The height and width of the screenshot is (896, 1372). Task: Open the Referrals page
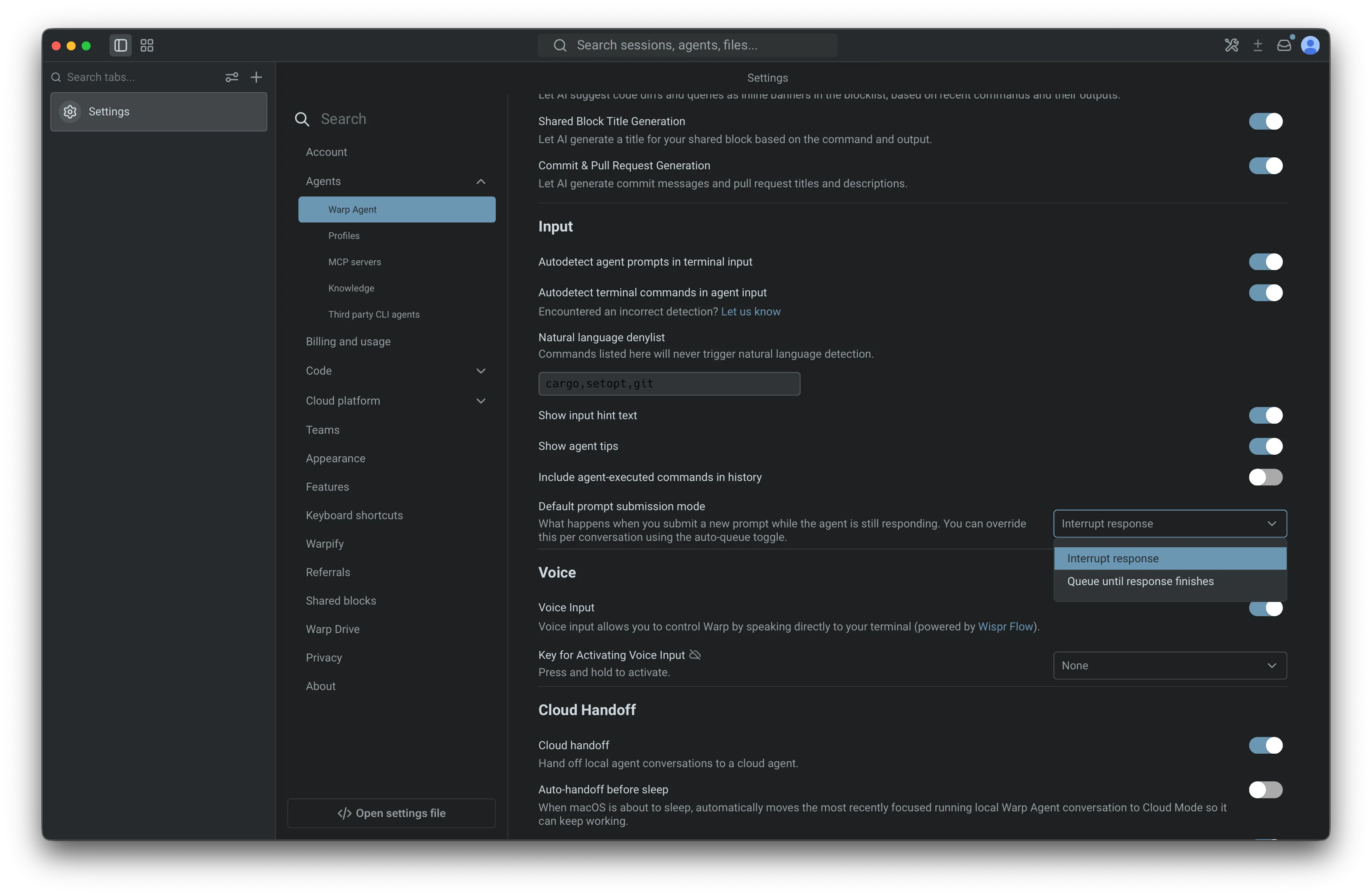click(328, 572)
